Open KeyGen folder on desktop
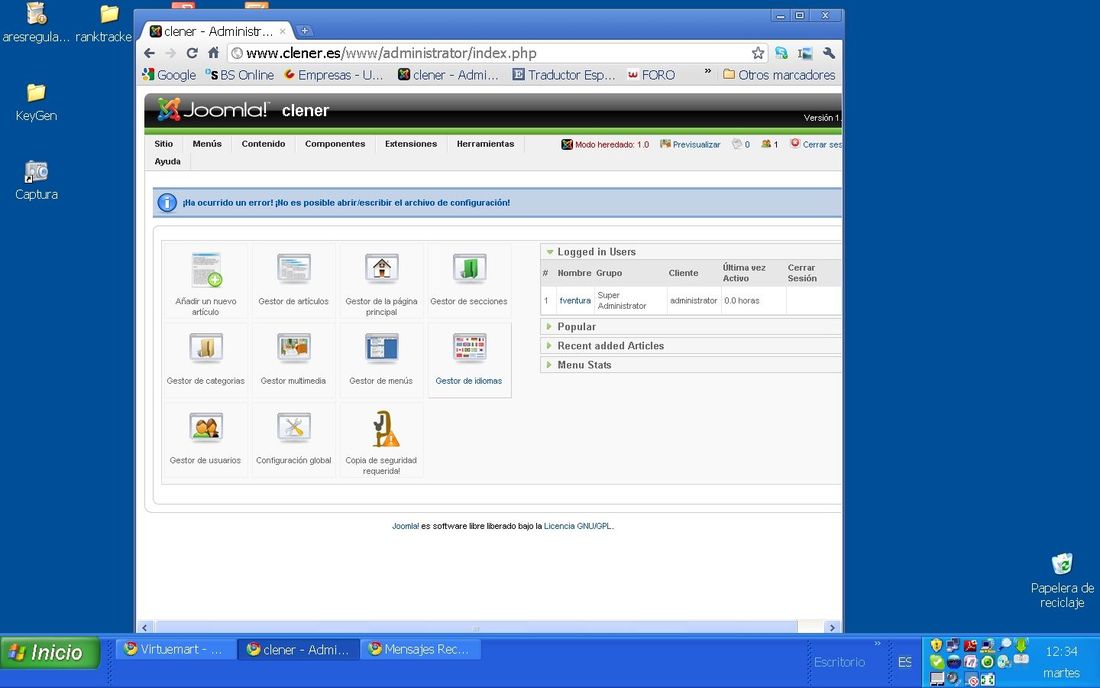 click(x=36, y=102)
